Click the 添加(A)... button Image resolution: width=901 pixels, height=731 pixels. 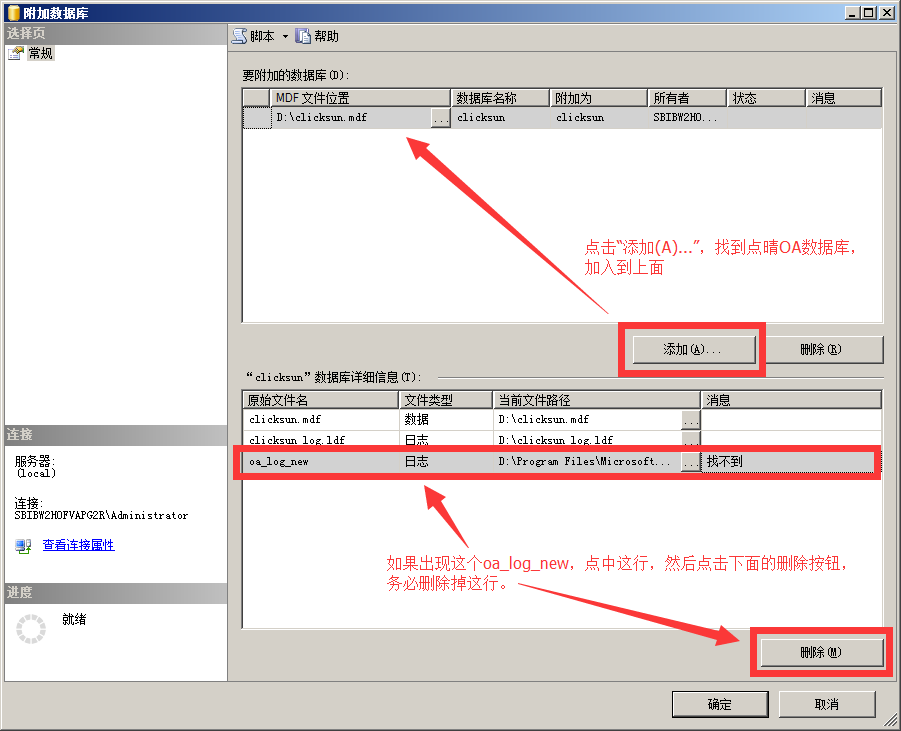[692, 350]
